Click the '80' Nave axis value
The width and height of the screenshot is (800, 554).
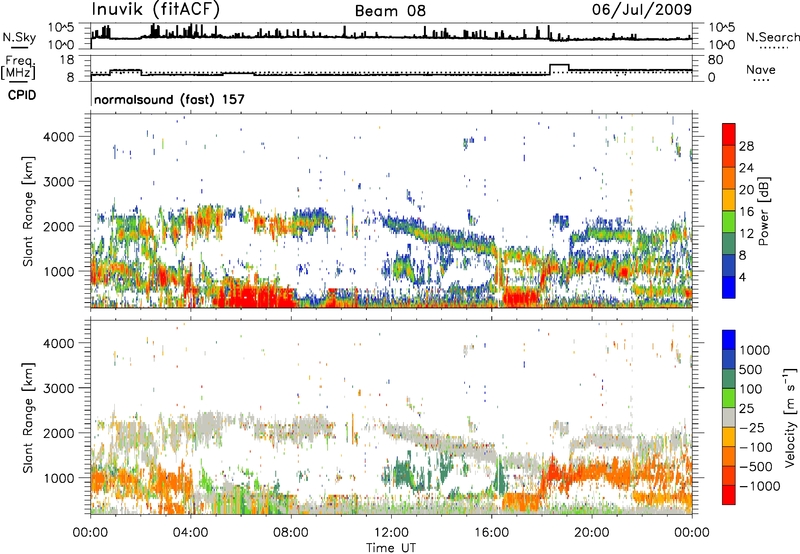point(715,60)
